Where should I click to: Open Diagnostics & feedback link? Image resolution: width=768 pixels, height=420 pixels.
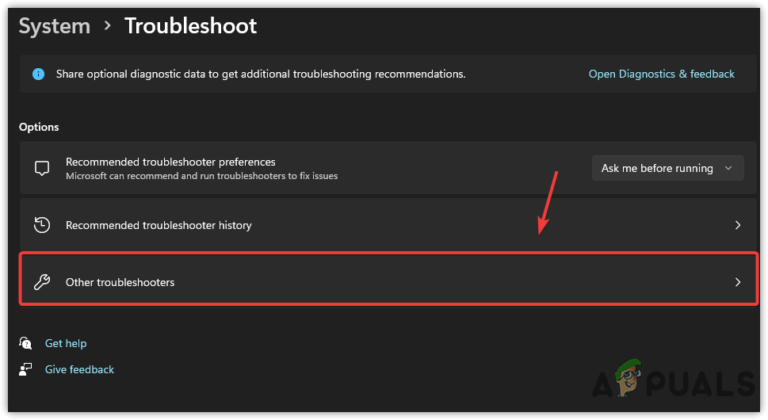coord(661,74)
